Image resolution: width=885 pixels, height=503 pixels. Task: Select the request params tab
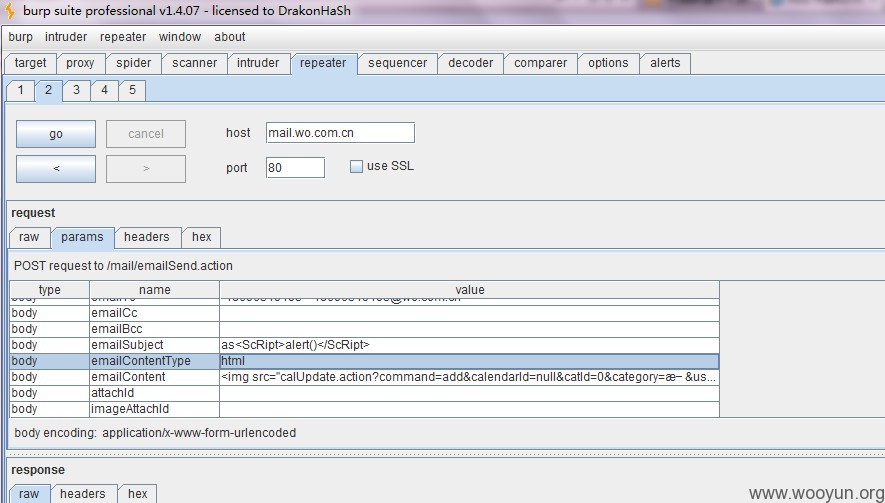point(82,238)
